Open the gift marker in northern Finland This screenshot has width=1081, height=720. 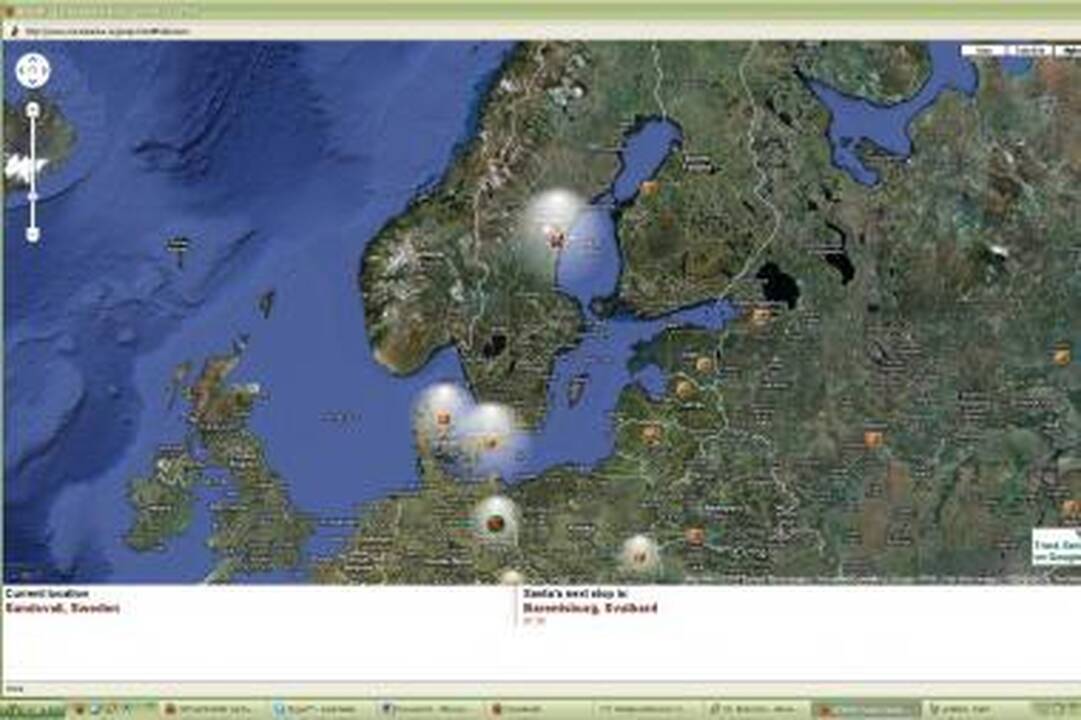click(x=649, y=188)
